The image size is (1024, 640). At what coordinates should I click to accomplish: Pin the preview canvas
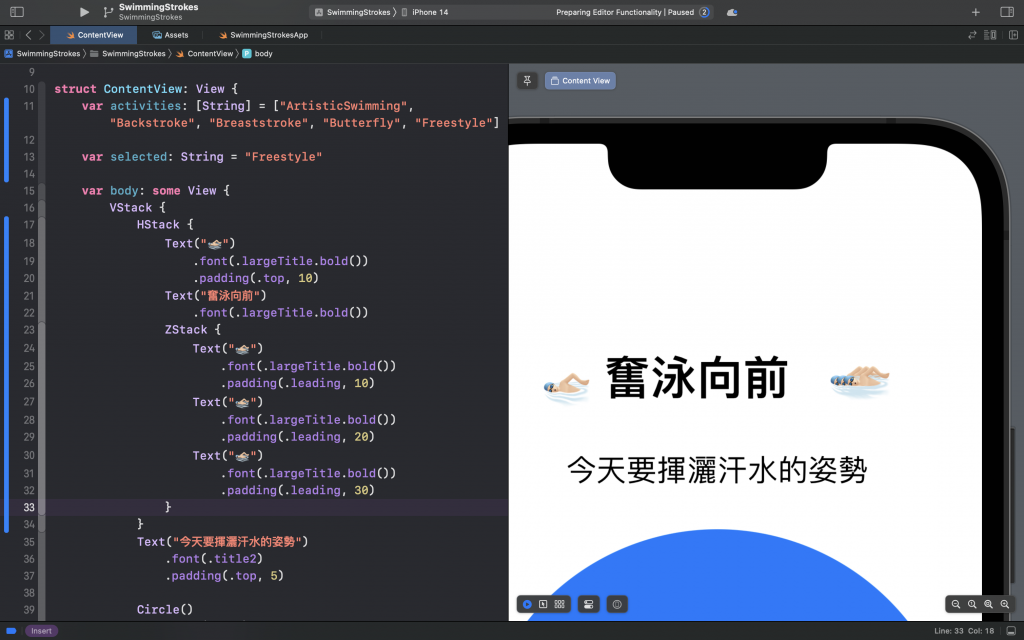pyautogui.click(x=527, y=80)
